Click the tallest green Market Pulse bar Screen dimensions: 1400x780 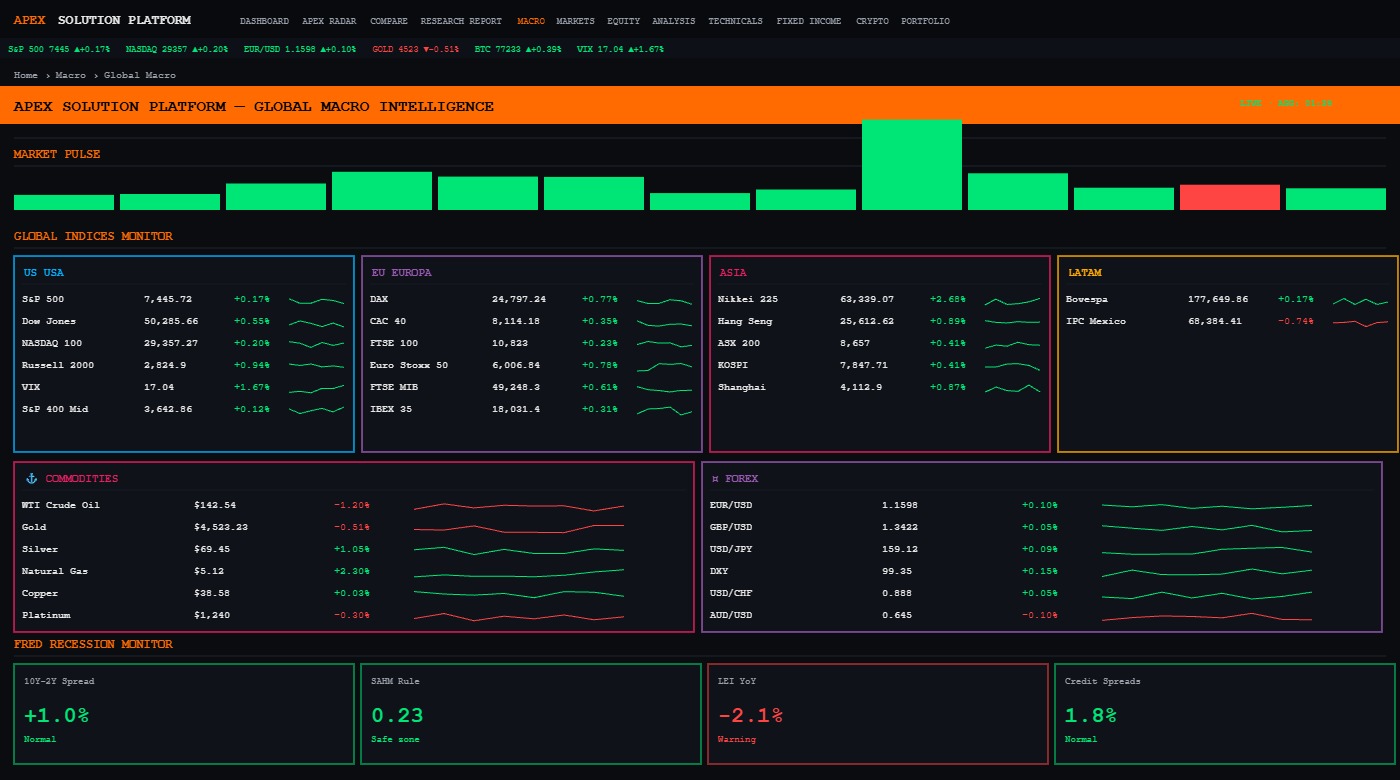[912, 165]
